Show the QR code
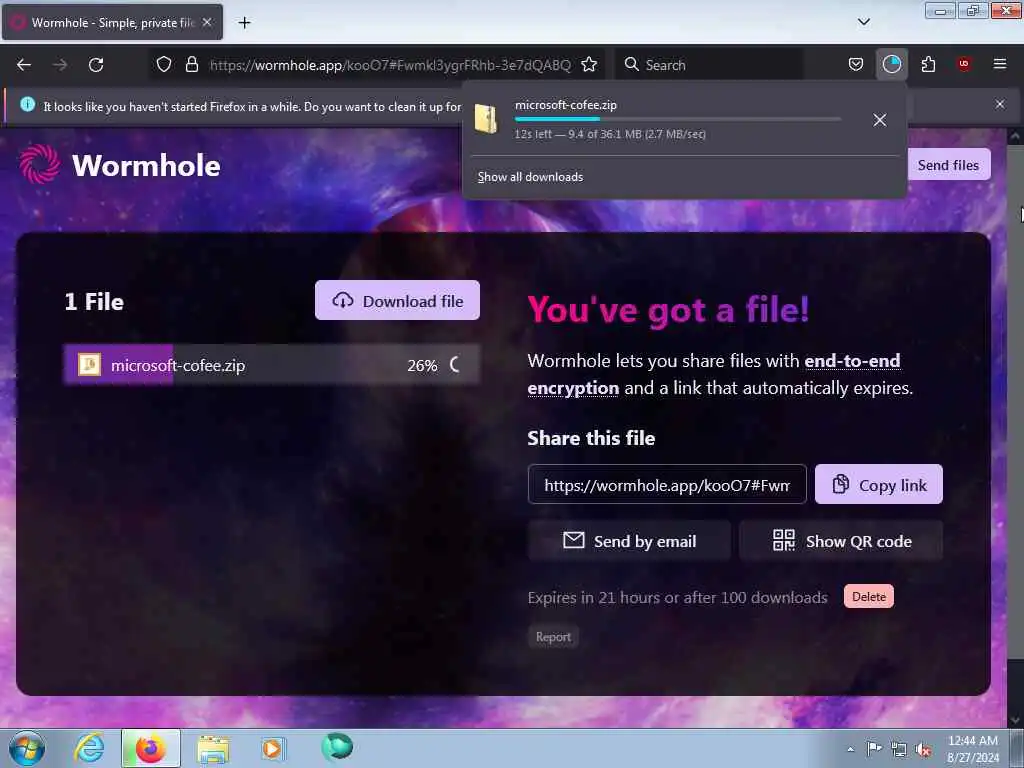The image size is (1024, 768). tap(841, 541)
